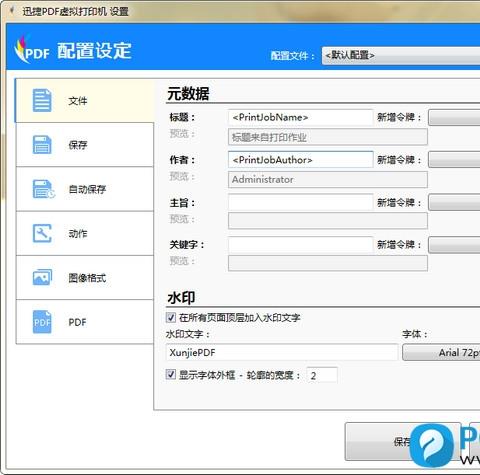Open the 配置文件 profile dropdown
480x475 pixels.
pyautogui.click(x=401, y=55)
